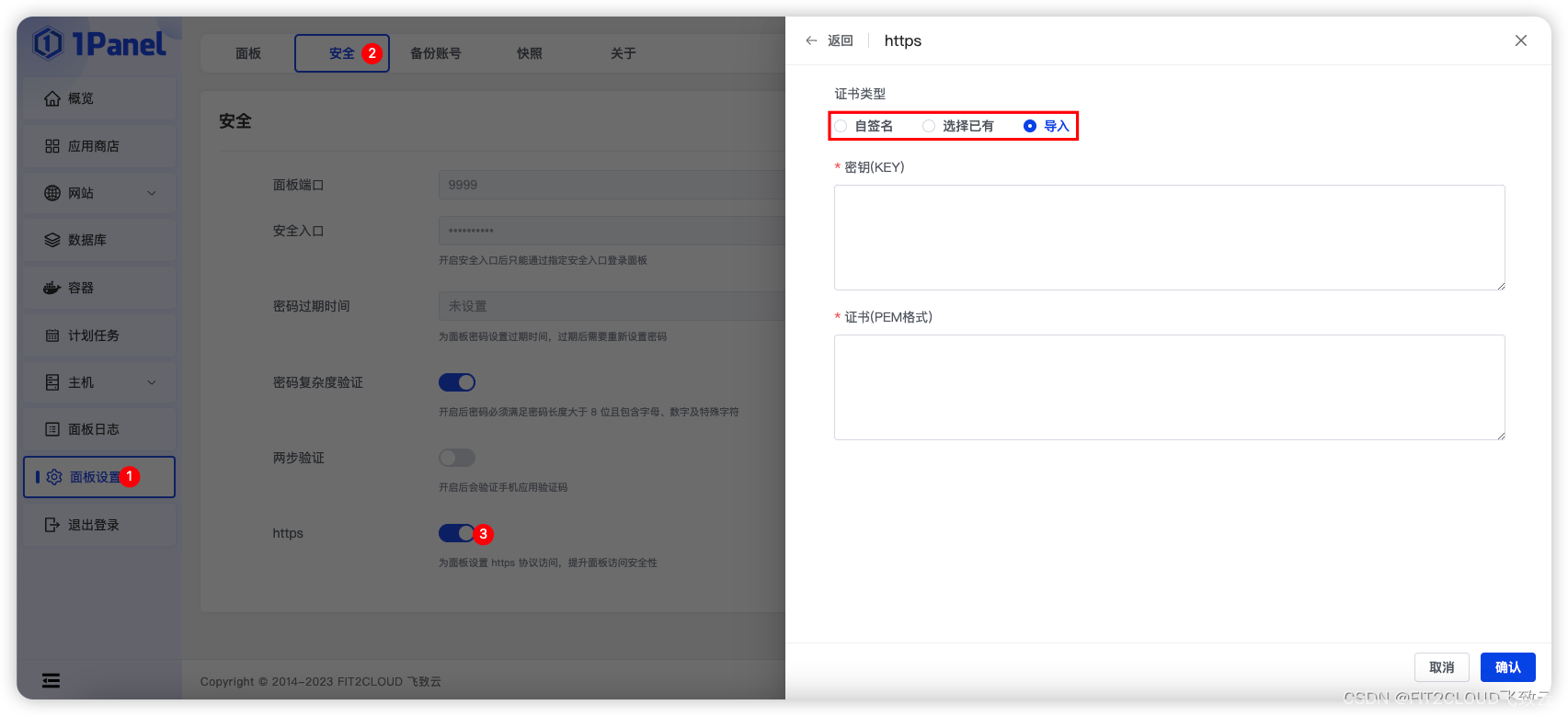Click the 数据库 layers icon
Viewport: 1568px width, 716px height.
pyautogui.click(x=52, y=240)
